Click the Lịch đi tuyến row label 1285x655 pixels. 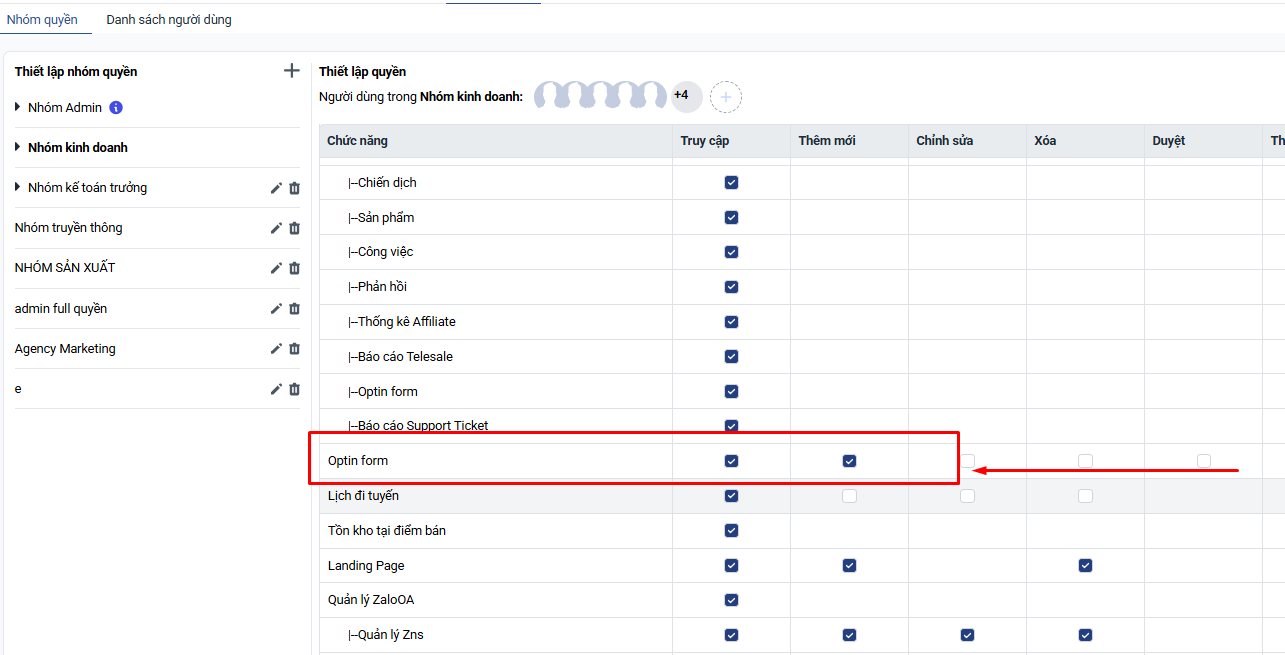pos(363,496)
